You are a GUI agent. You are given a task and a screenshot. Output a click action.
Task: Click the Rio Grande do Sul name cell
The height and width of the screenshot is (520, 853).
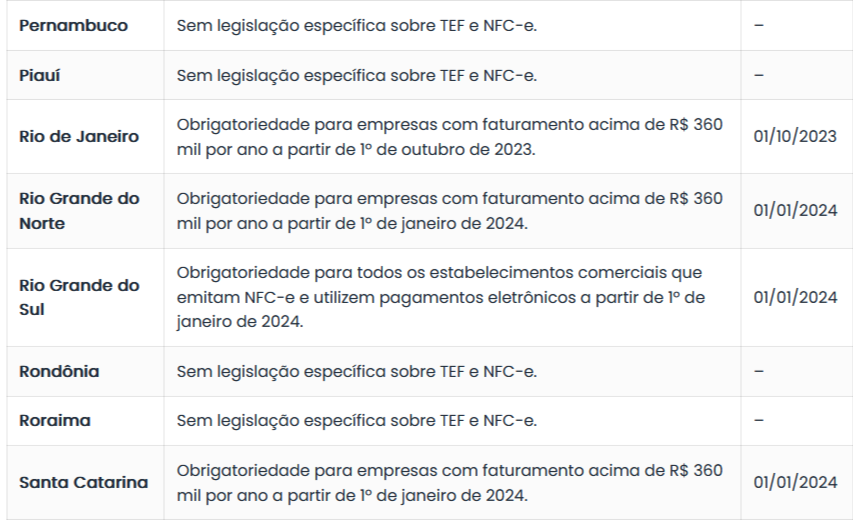[79, 297]
